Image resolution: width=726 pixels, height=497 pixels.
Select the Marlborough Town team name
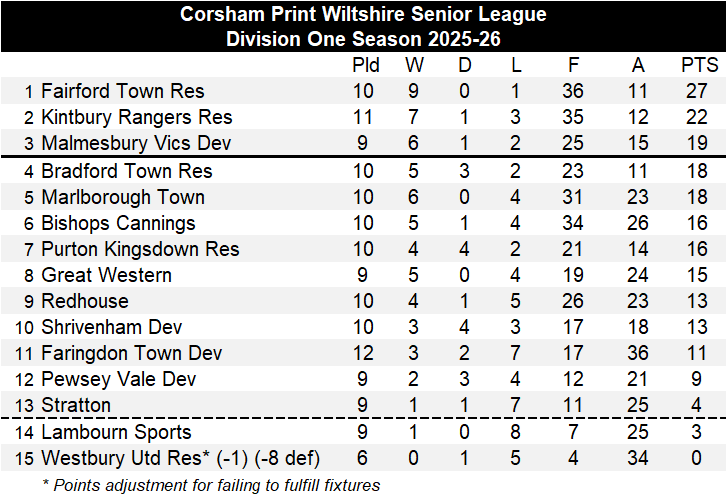(123, 197)
